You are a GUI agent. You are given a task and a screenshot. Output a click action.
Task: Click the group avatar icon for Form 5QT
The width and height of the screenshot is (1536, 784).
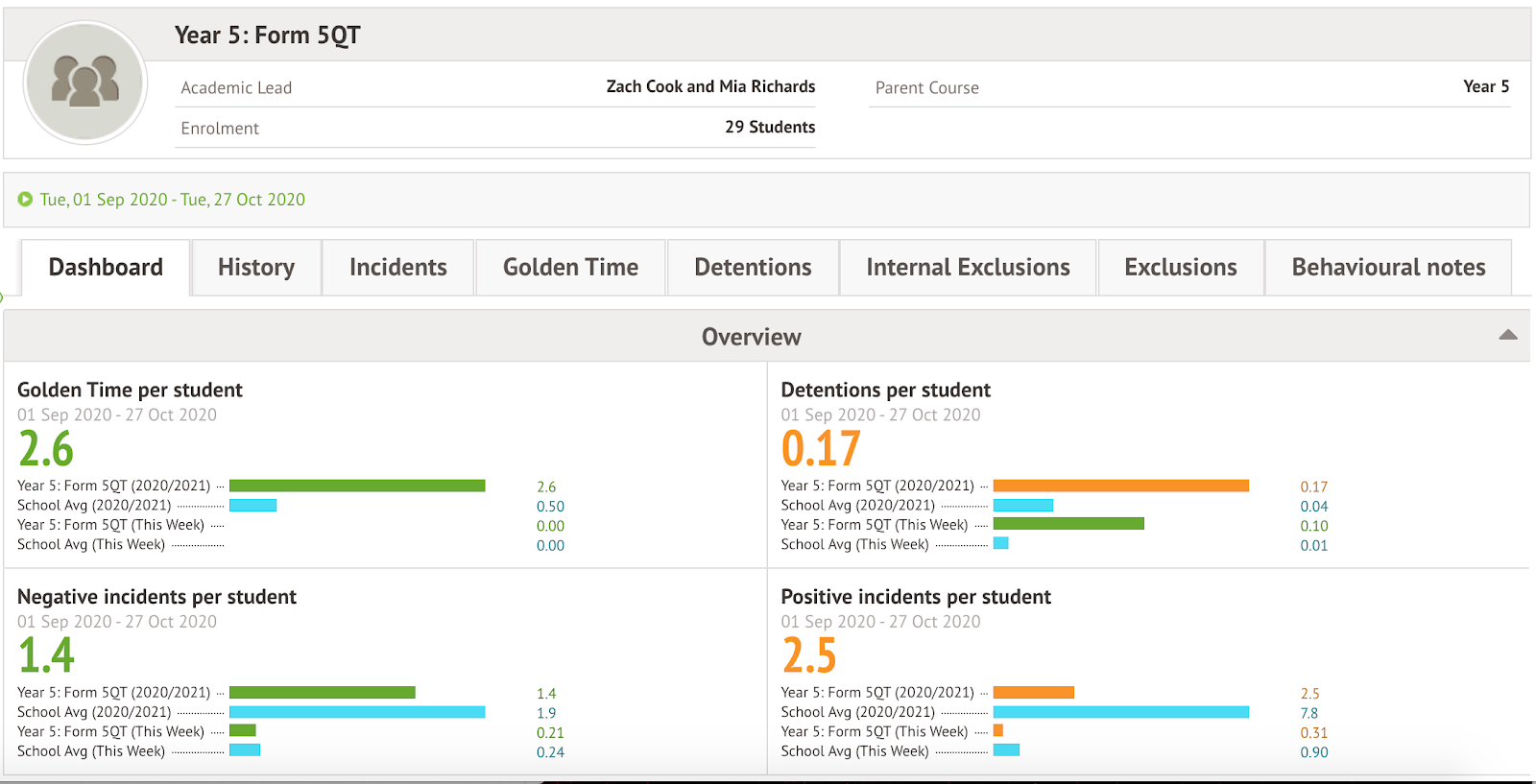[x=85, y=83]
